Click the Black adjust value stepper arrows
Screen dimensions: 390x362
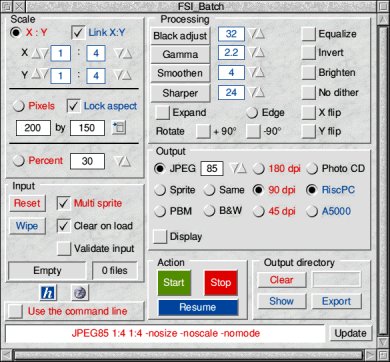(256, 34)
